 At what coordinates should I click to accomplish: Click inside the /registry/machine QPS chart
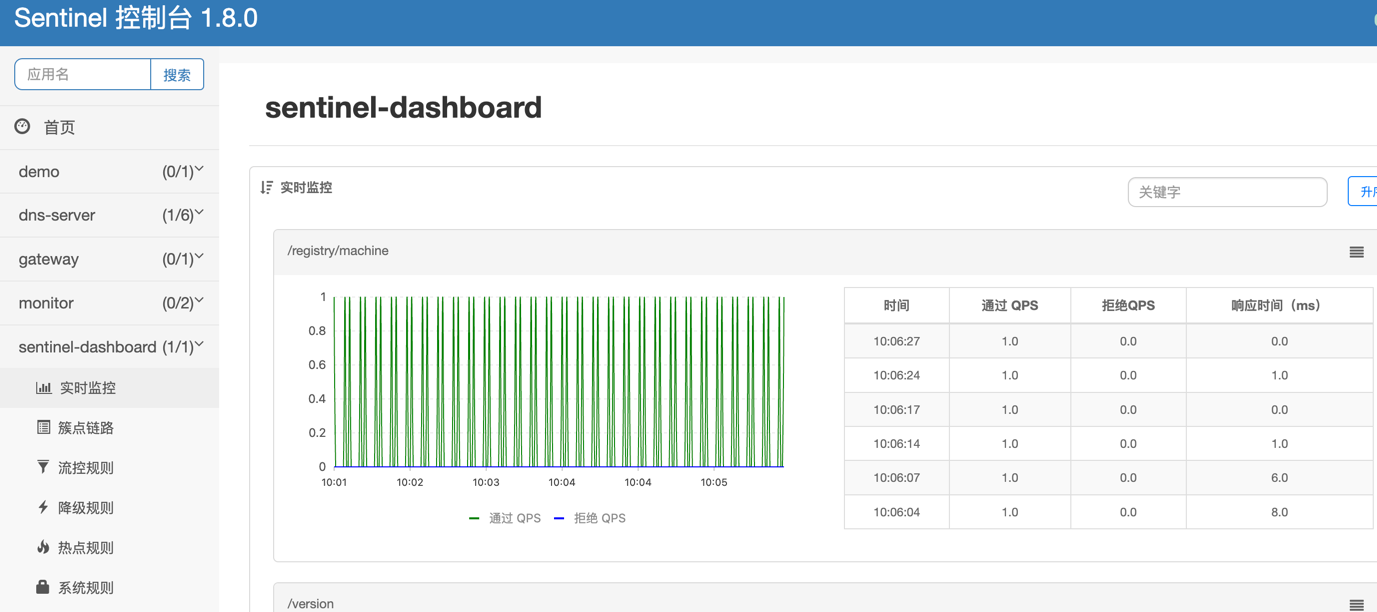[558, 381]
